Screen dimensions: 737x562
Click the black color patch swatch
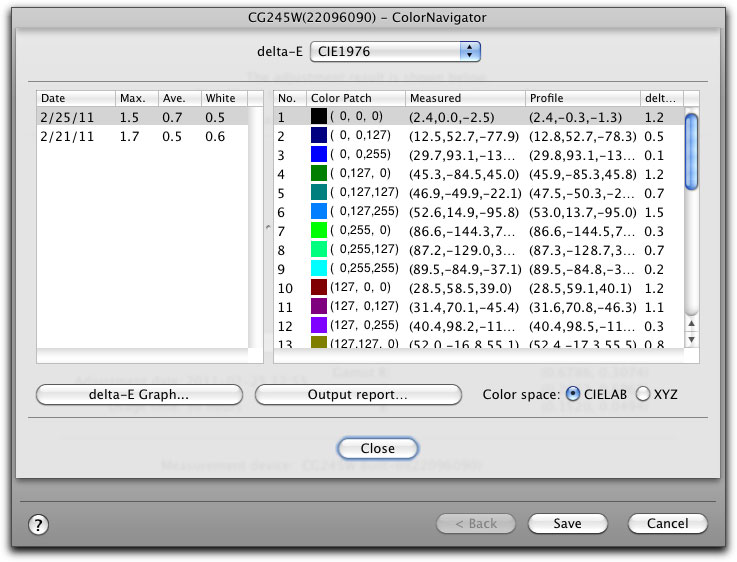tap(319, 116)
